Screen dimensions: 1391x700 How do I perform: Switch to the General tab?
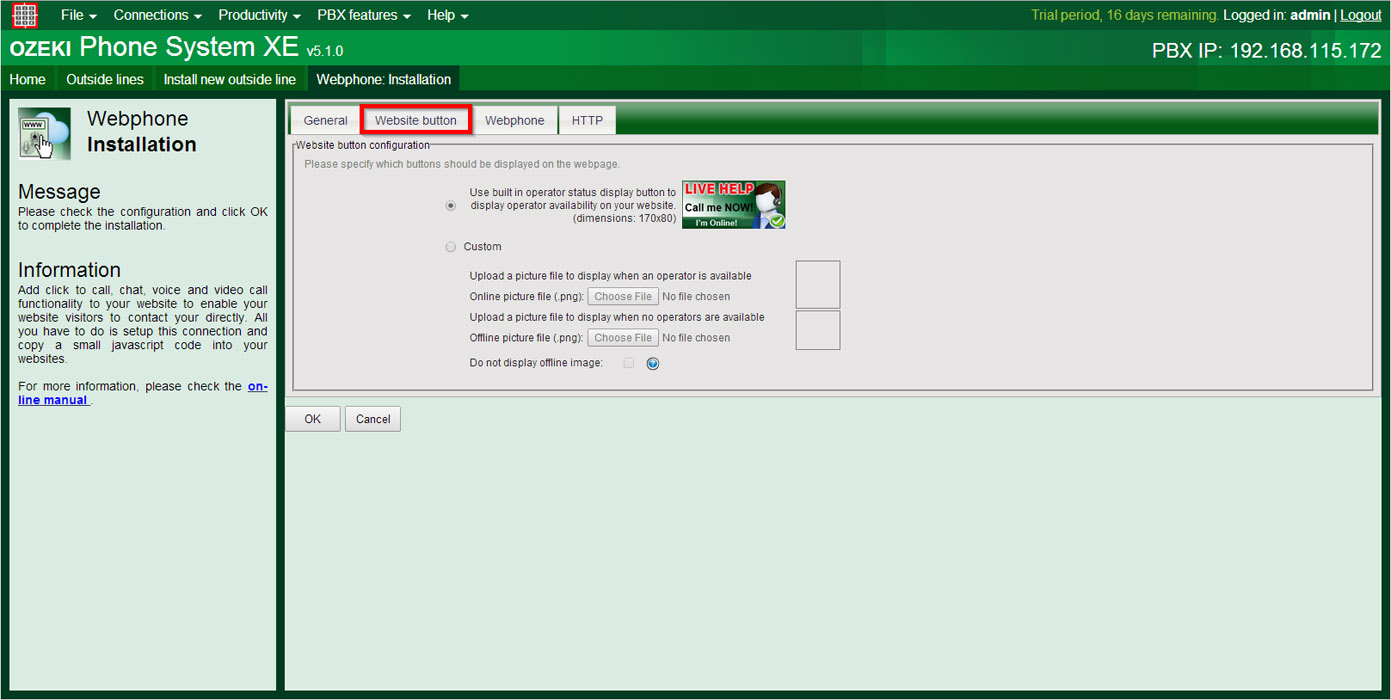(x=326, y=120)
